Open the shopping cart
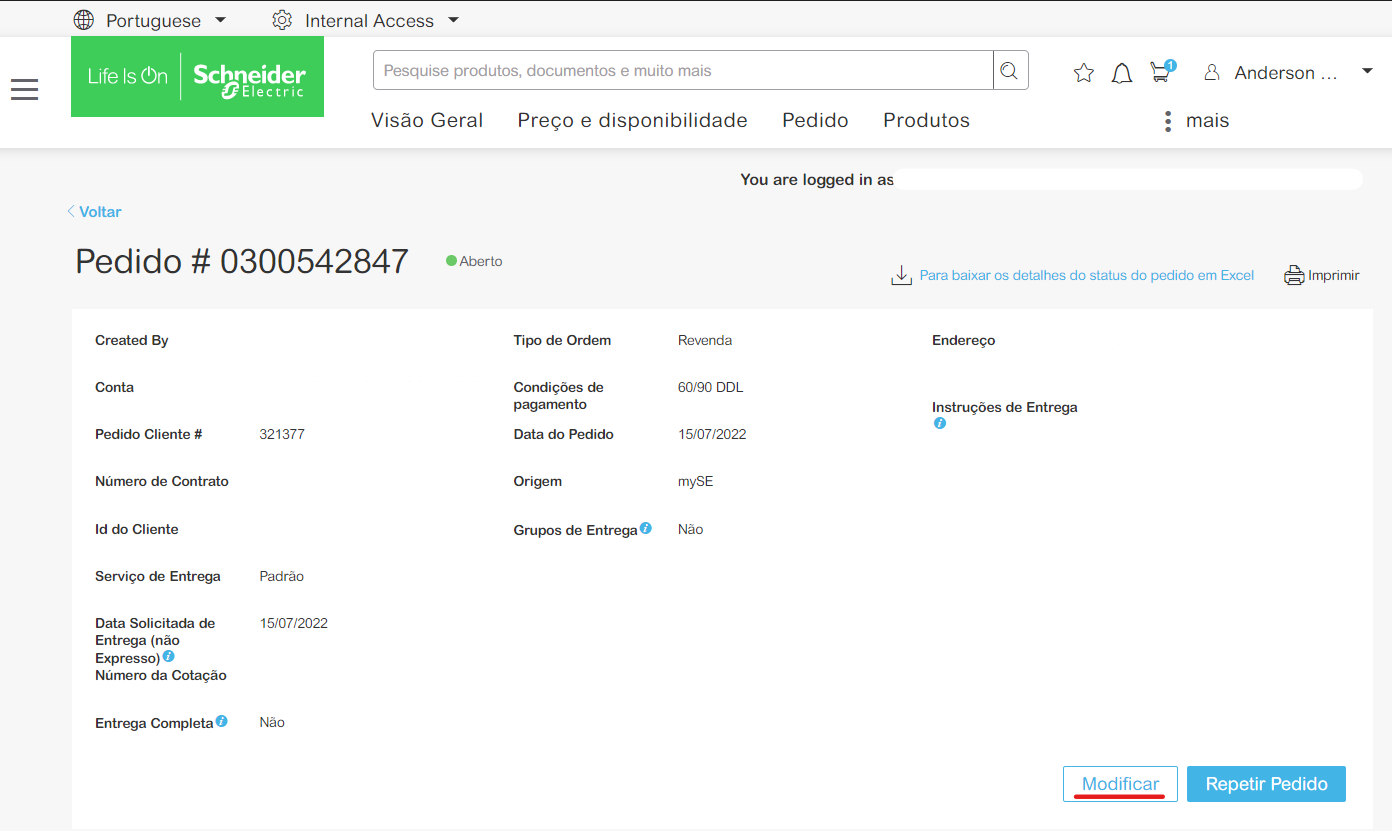 (x=1161, y=72)
